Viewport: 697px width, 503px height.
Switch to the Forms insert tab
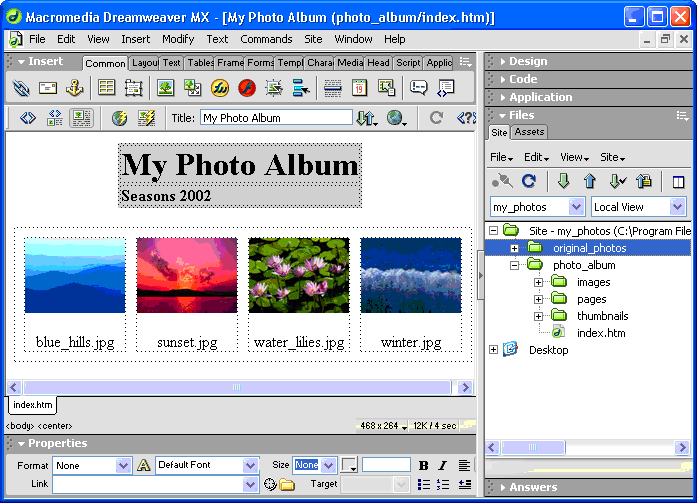pyautogui.click(x=260, y=63)
